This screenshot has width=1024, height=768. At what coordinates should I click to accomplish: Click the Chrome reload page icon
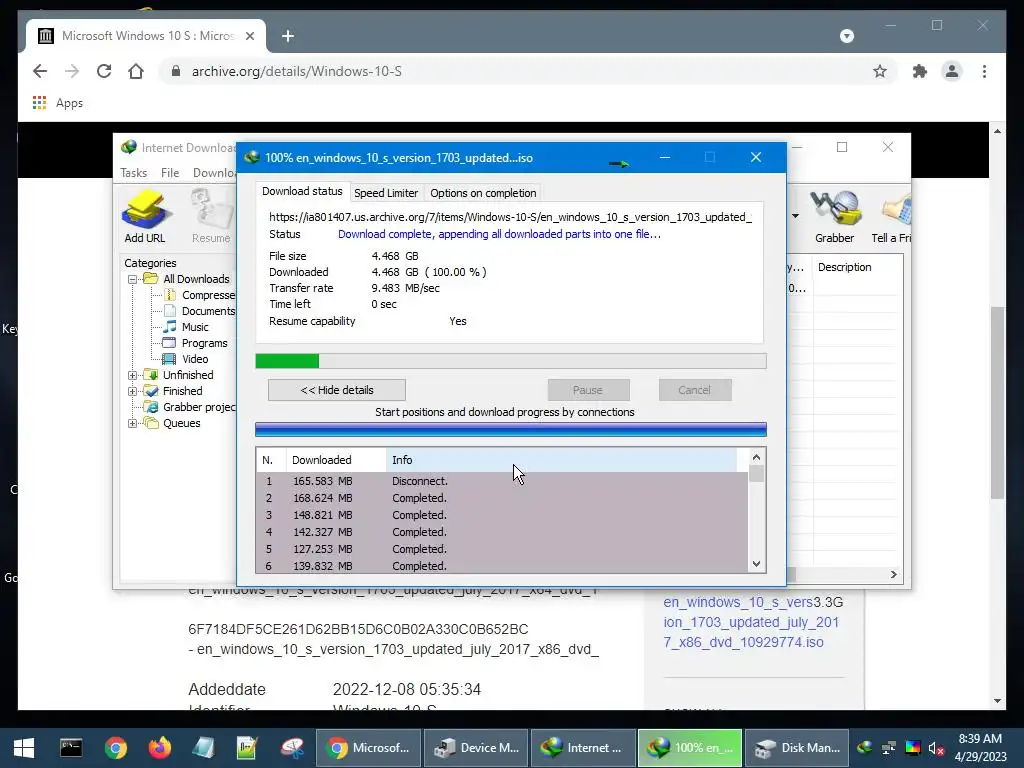coord(104,71)
